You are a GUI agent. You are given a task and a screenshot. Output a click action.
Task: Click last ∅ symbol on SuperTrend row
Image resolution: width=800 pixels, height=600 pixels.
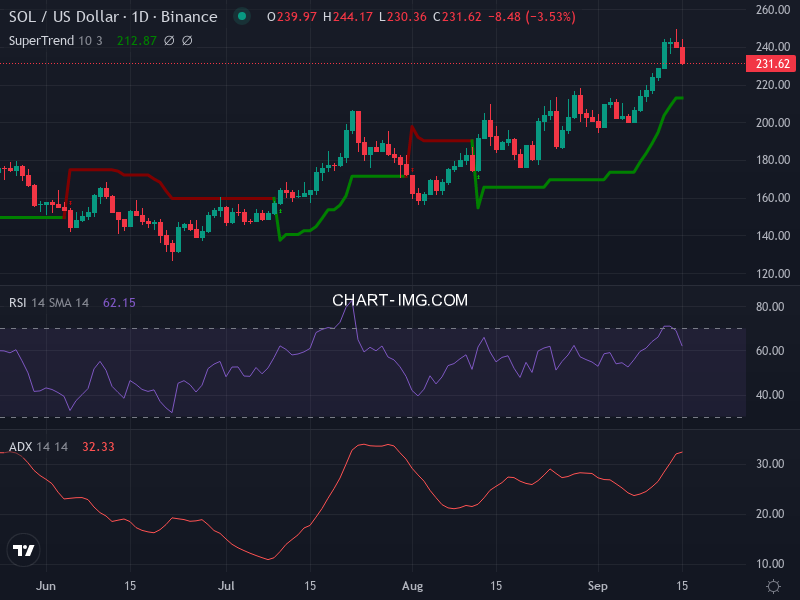click(x=187, y=41)
